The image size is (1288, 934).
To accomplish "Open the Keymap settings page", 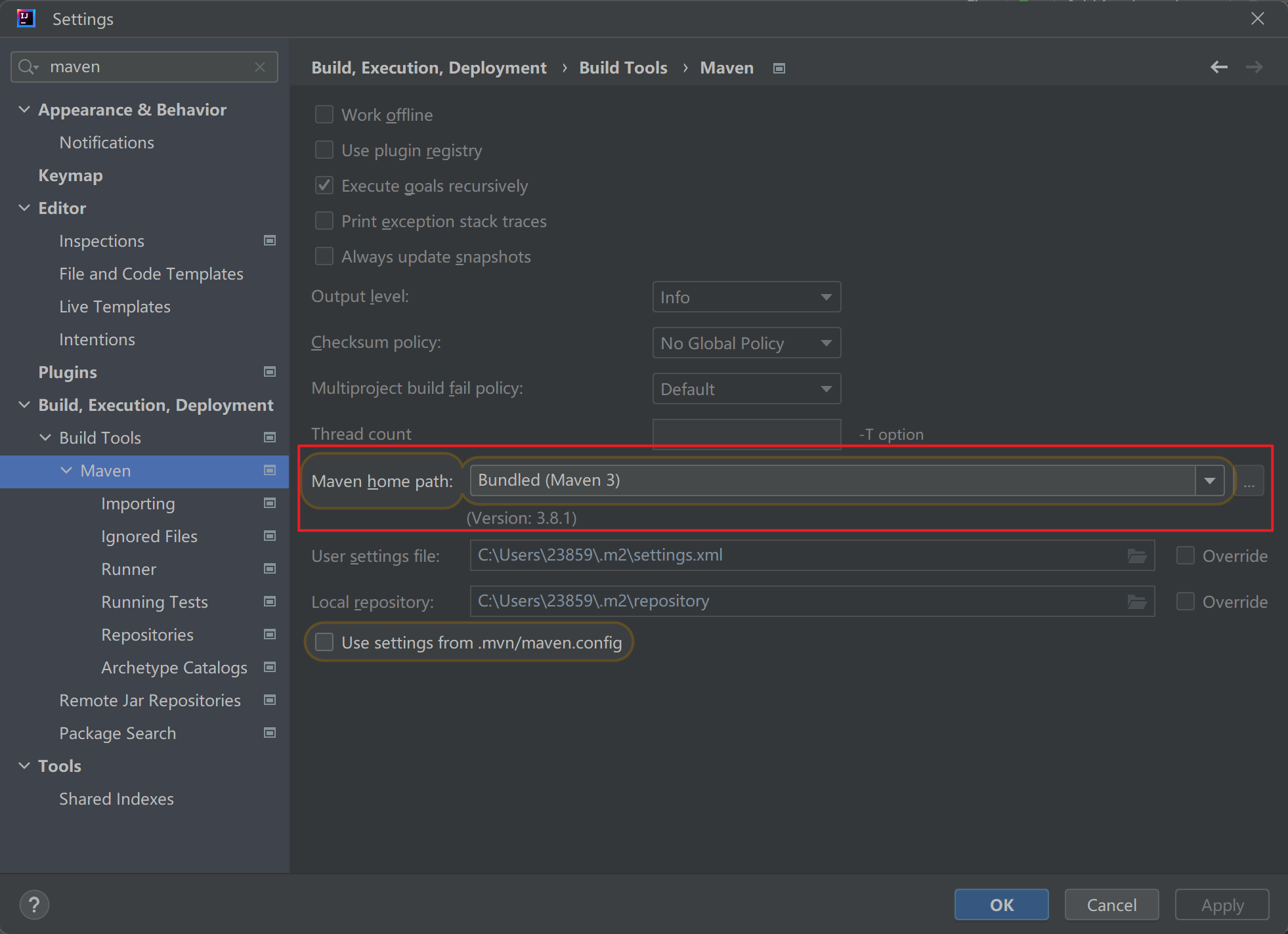I will pyautogui.click(x=70, y=175).
